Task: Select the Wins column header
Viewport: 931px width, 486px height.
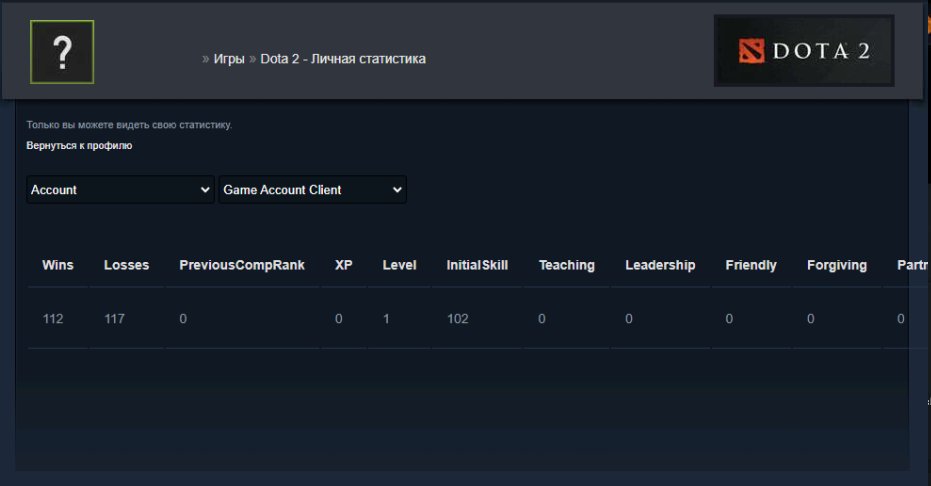Action: pos(58,265)
